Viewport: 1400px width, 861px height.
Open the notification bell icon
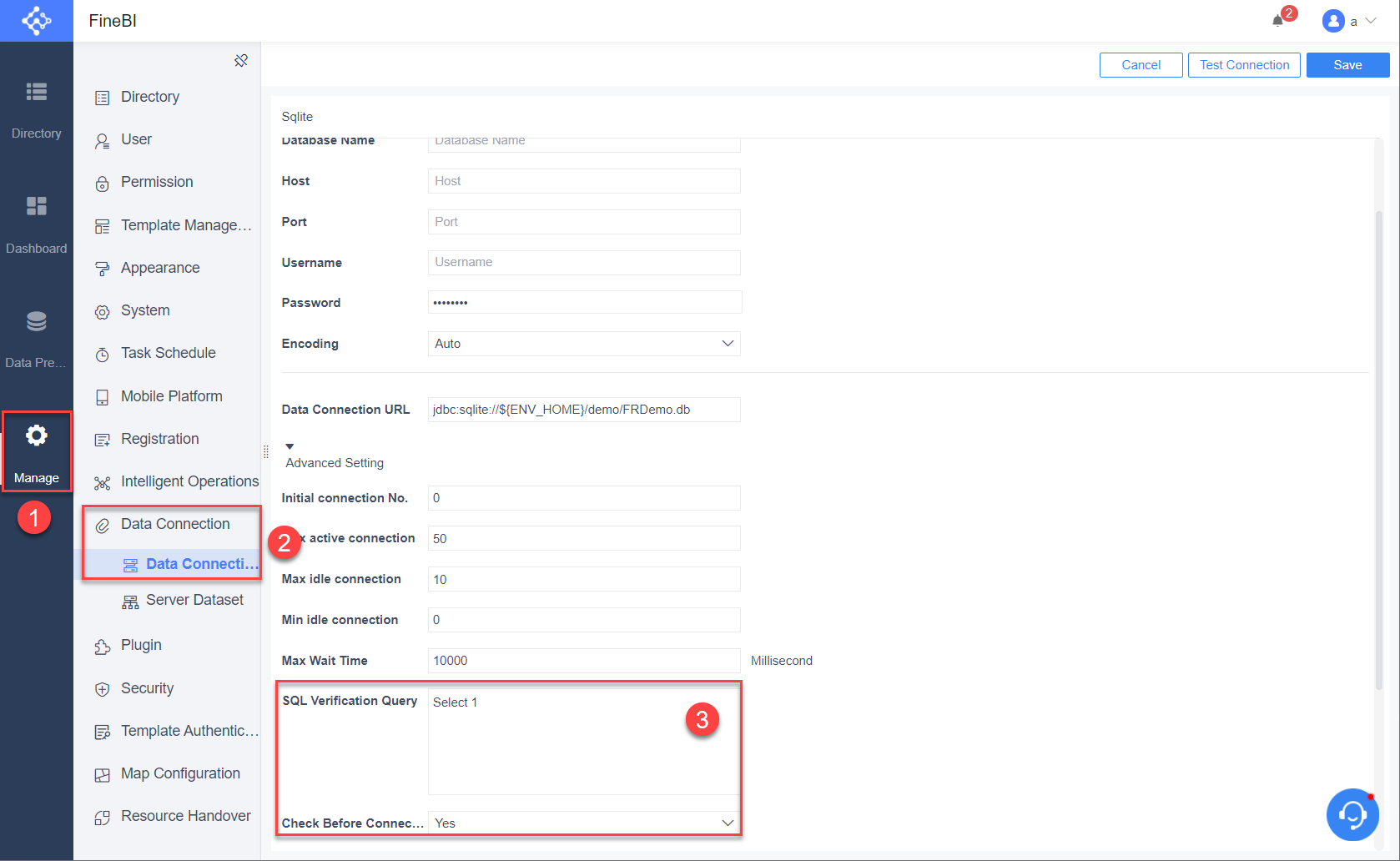pos(1277,21)
